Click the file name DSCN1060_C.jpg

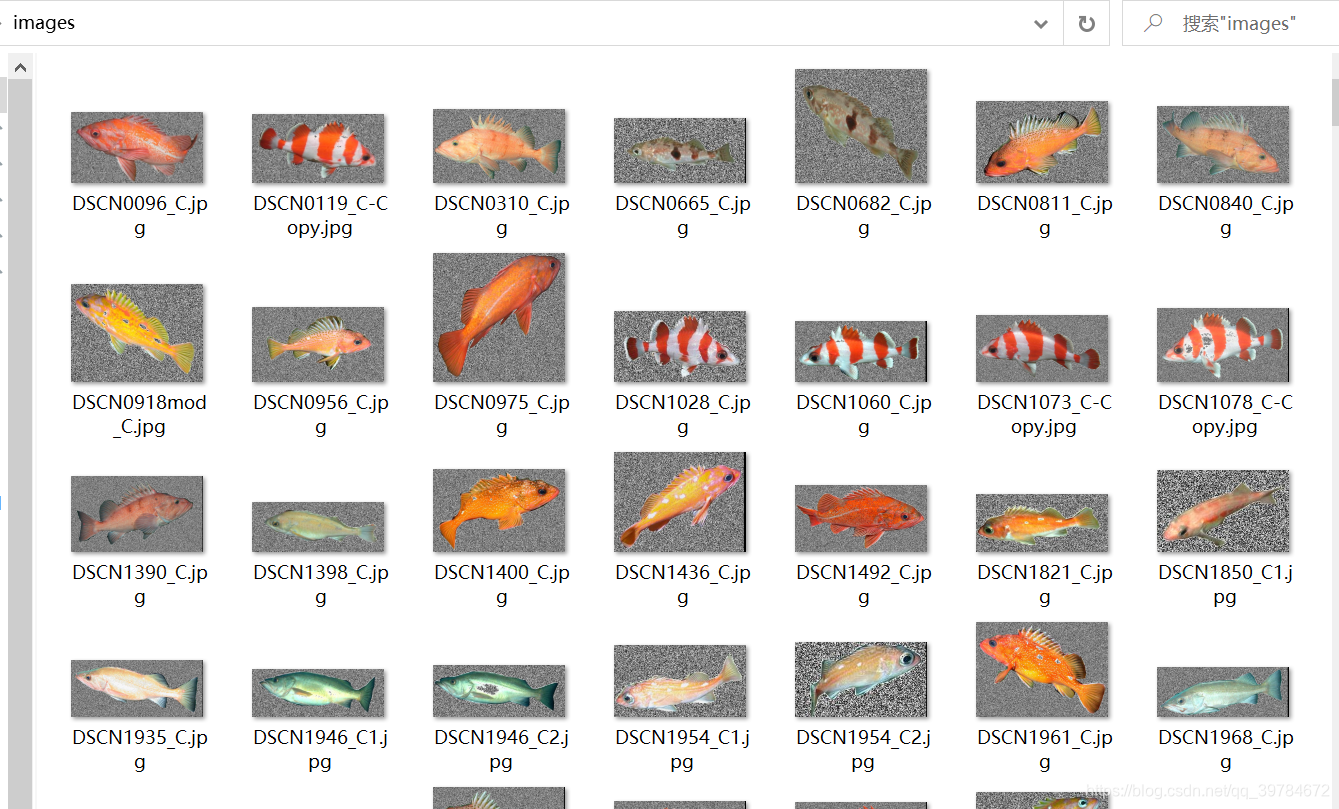(x=864, y=415)
